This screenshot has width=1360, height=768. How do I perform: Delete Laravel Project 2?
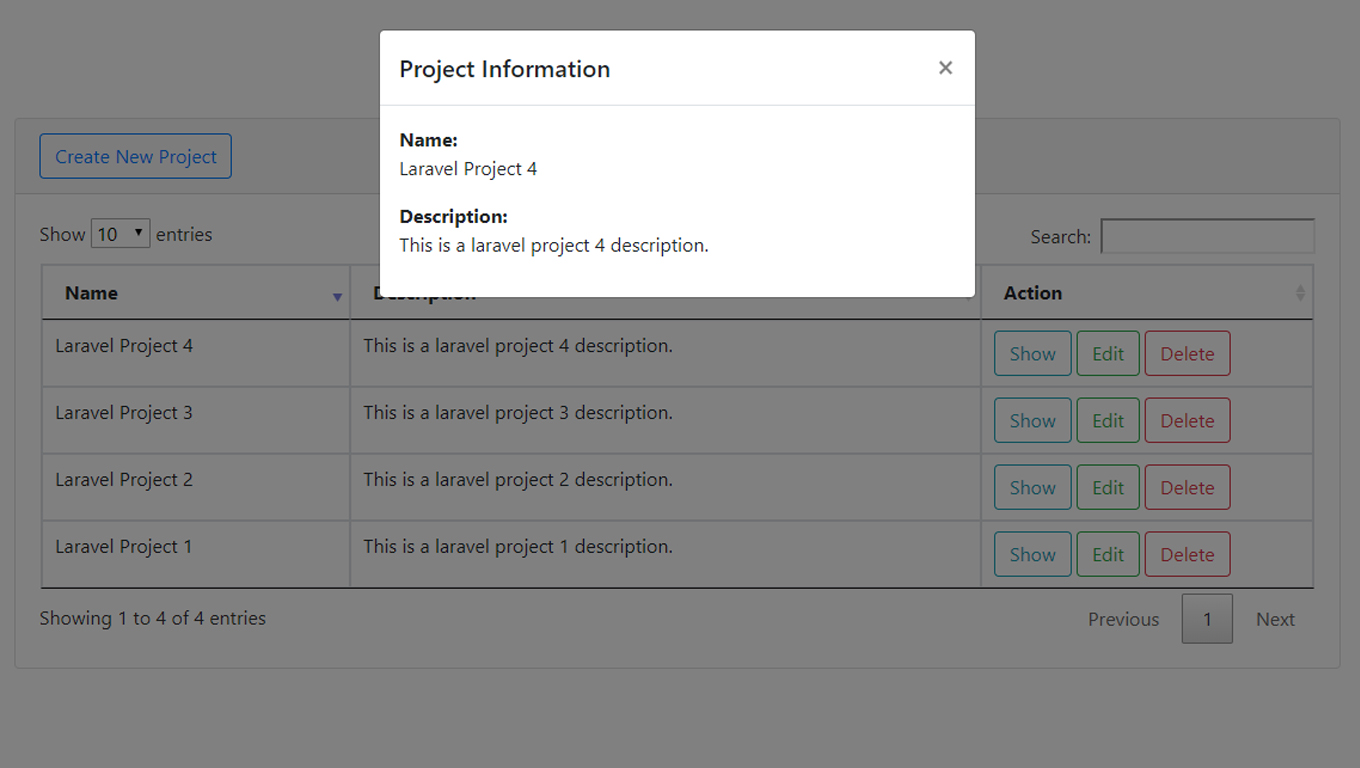[x=1187, y=488]
